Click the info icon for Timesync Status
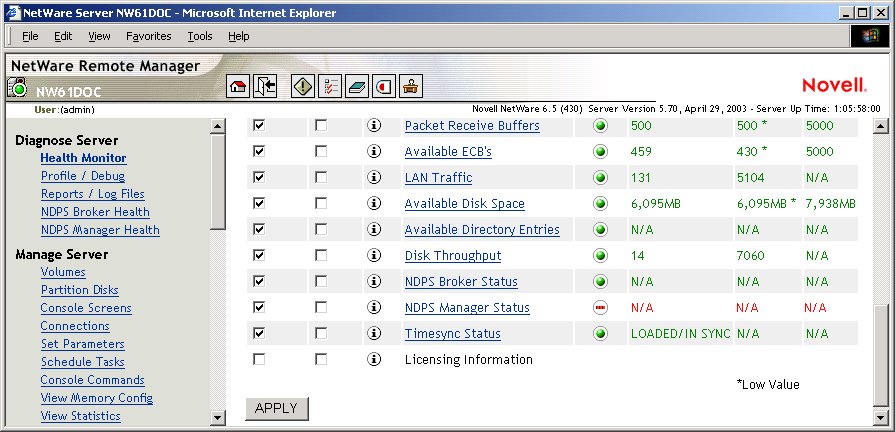895x432 pixels. click(x=374, y=333)
